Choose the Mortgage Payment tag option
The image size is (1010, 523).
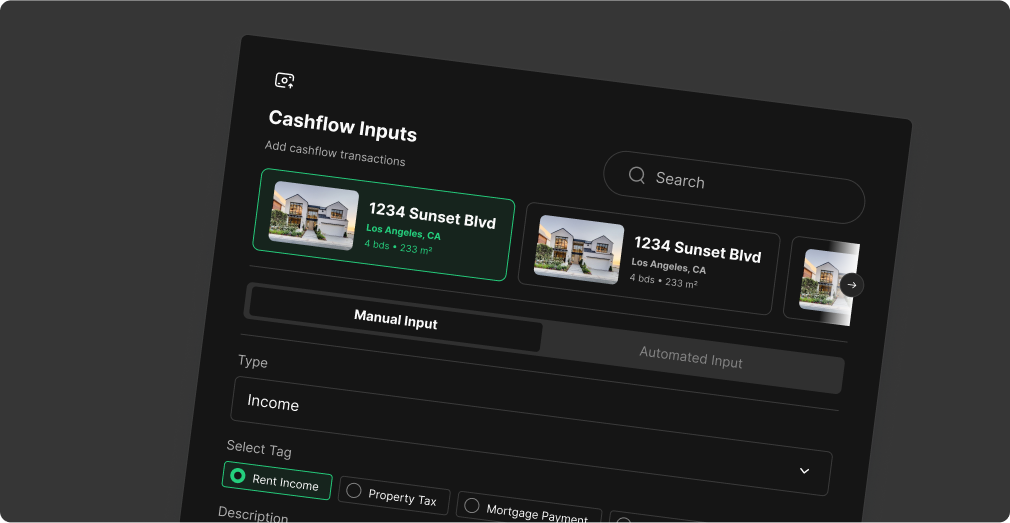click(x=472, y=506)
